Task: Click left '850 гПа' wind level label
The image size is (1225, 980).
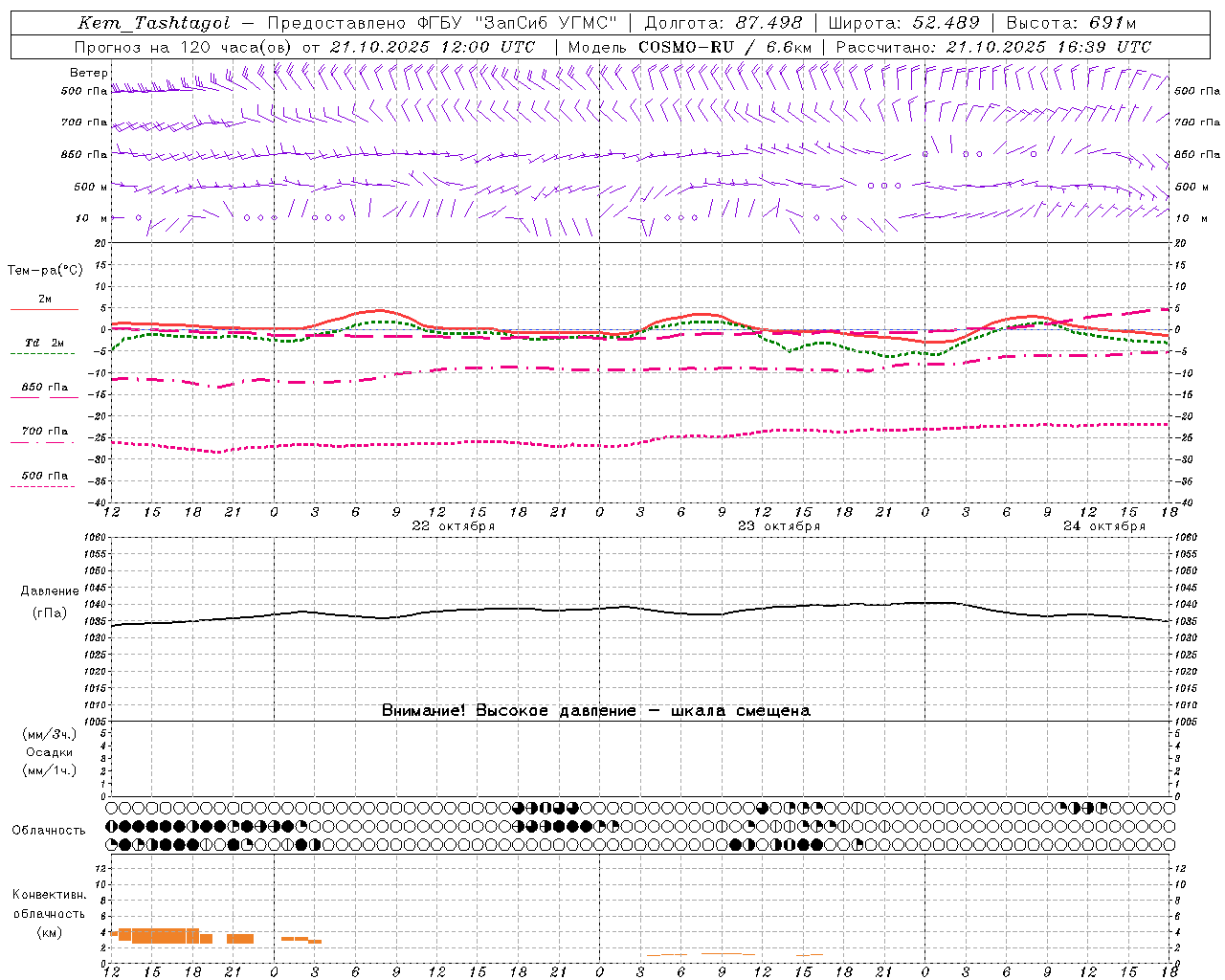Action: click(84, 154)
